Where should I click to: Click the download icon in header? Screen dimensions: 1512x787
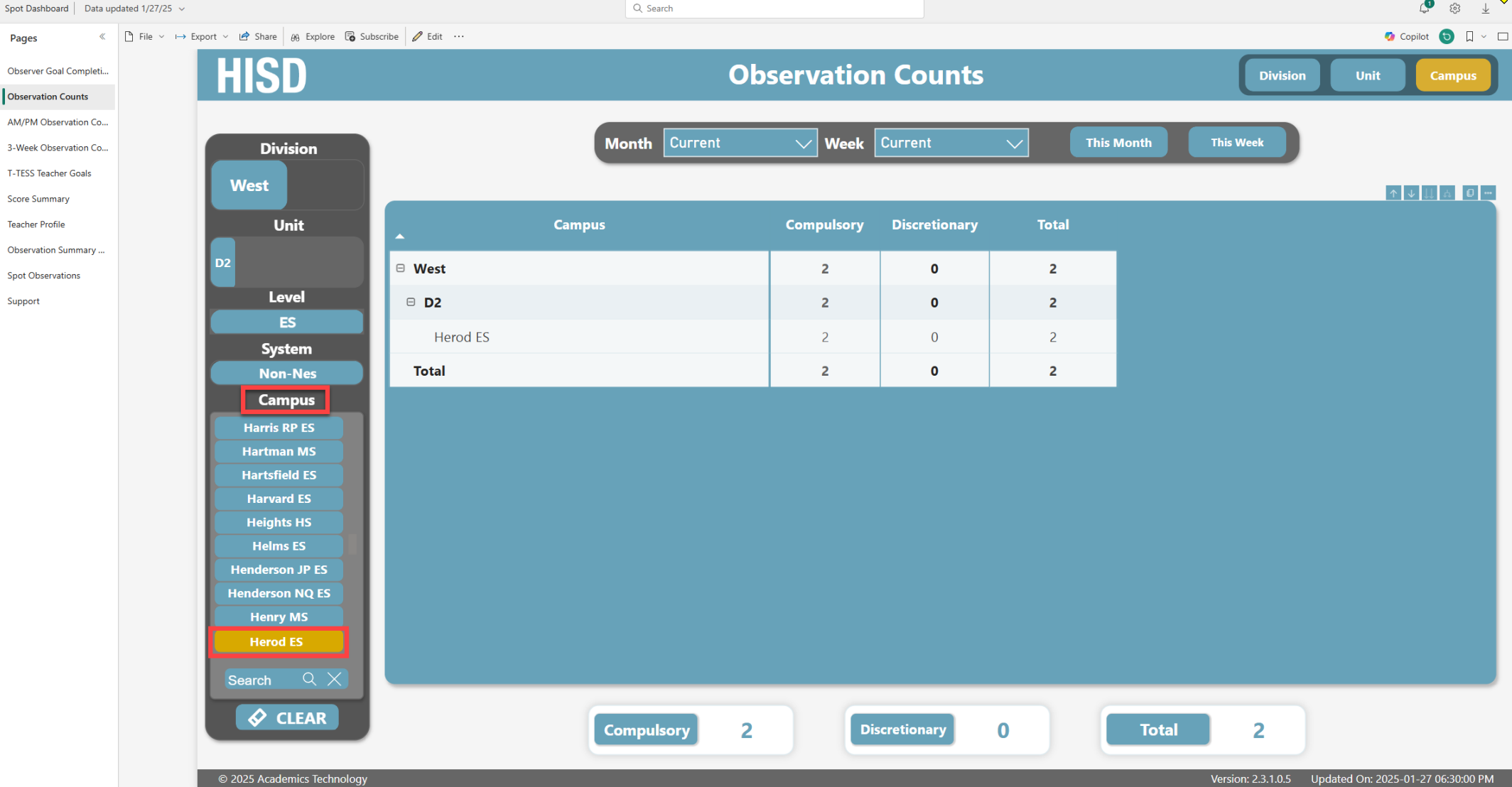point(1486,9)
